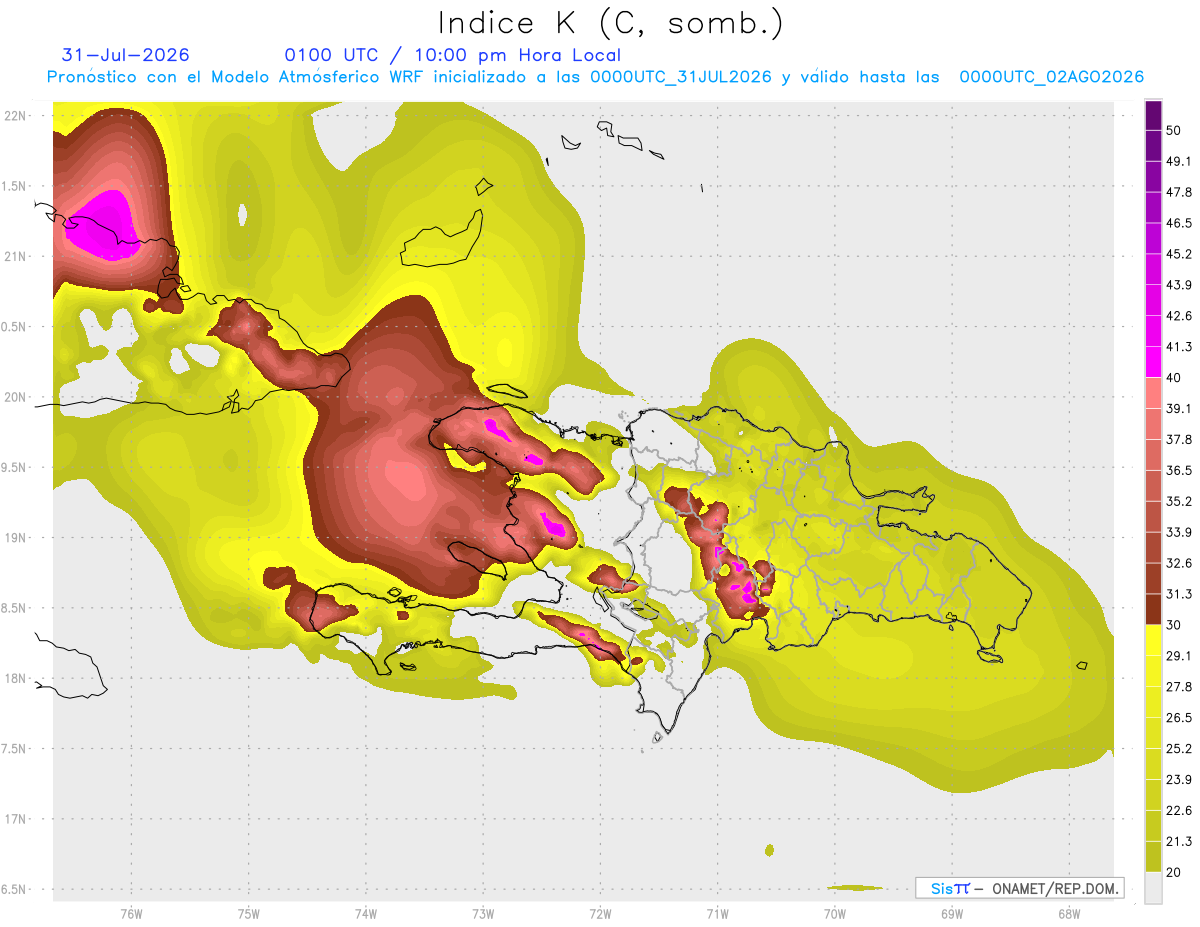This screenshot has width=1200, height=927.
Task: Click the legend value "29.1"
Action: tap(1179, 655)
